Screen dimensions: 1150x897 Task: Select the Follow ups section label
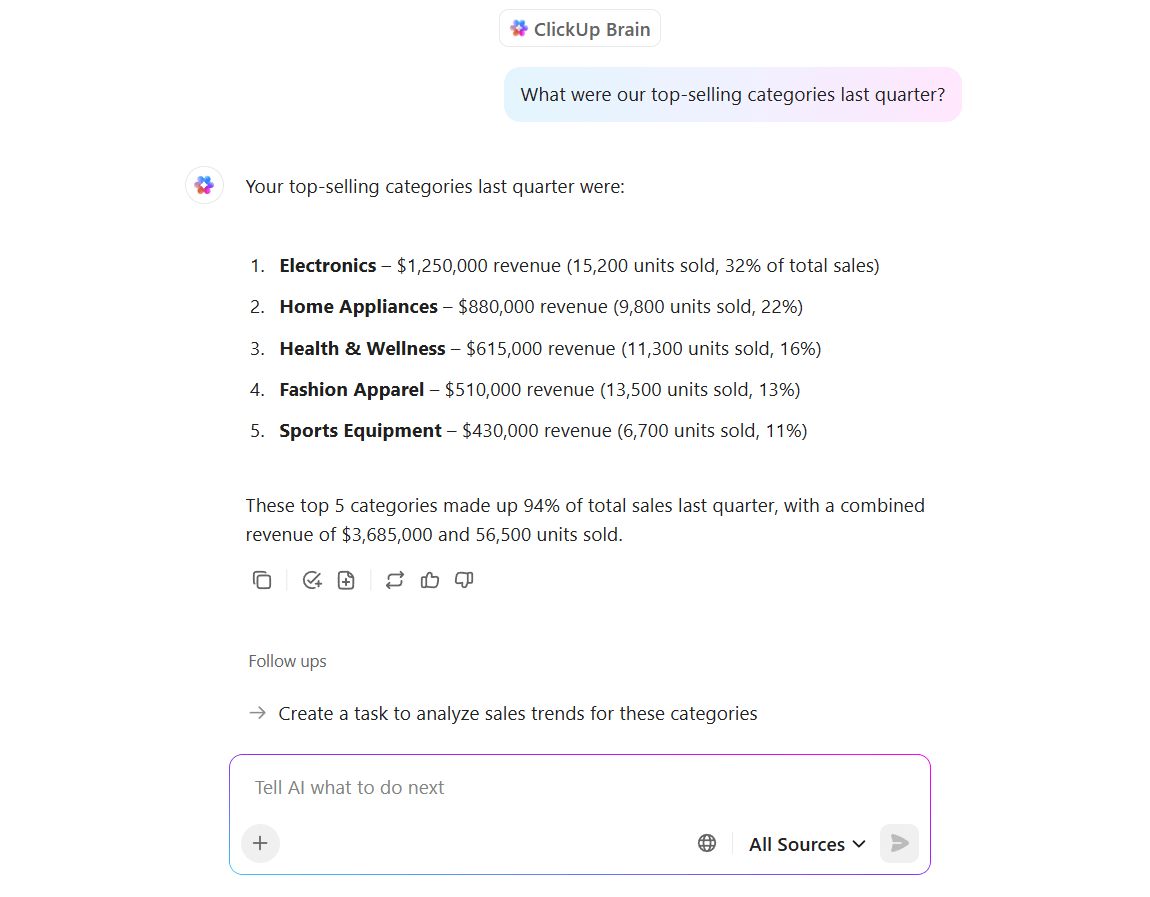click(x=287, y=661)
